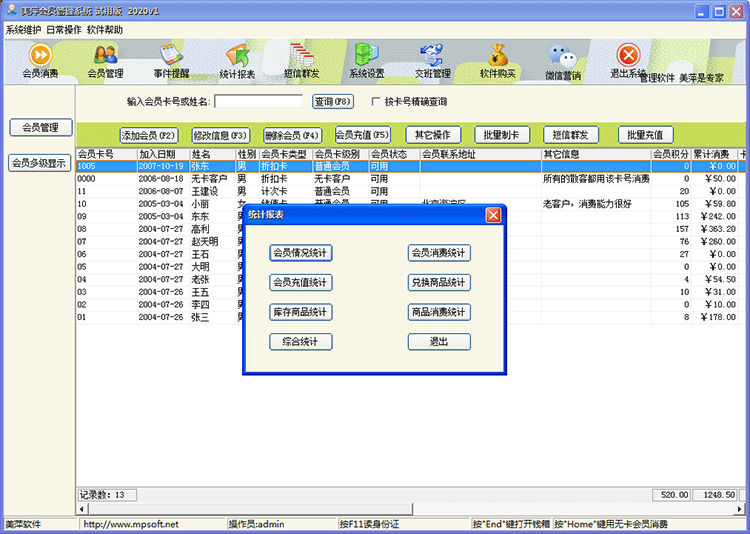Click the 交班管理 toolbar icon
The image size is (750, 534).
click(432, 60)
